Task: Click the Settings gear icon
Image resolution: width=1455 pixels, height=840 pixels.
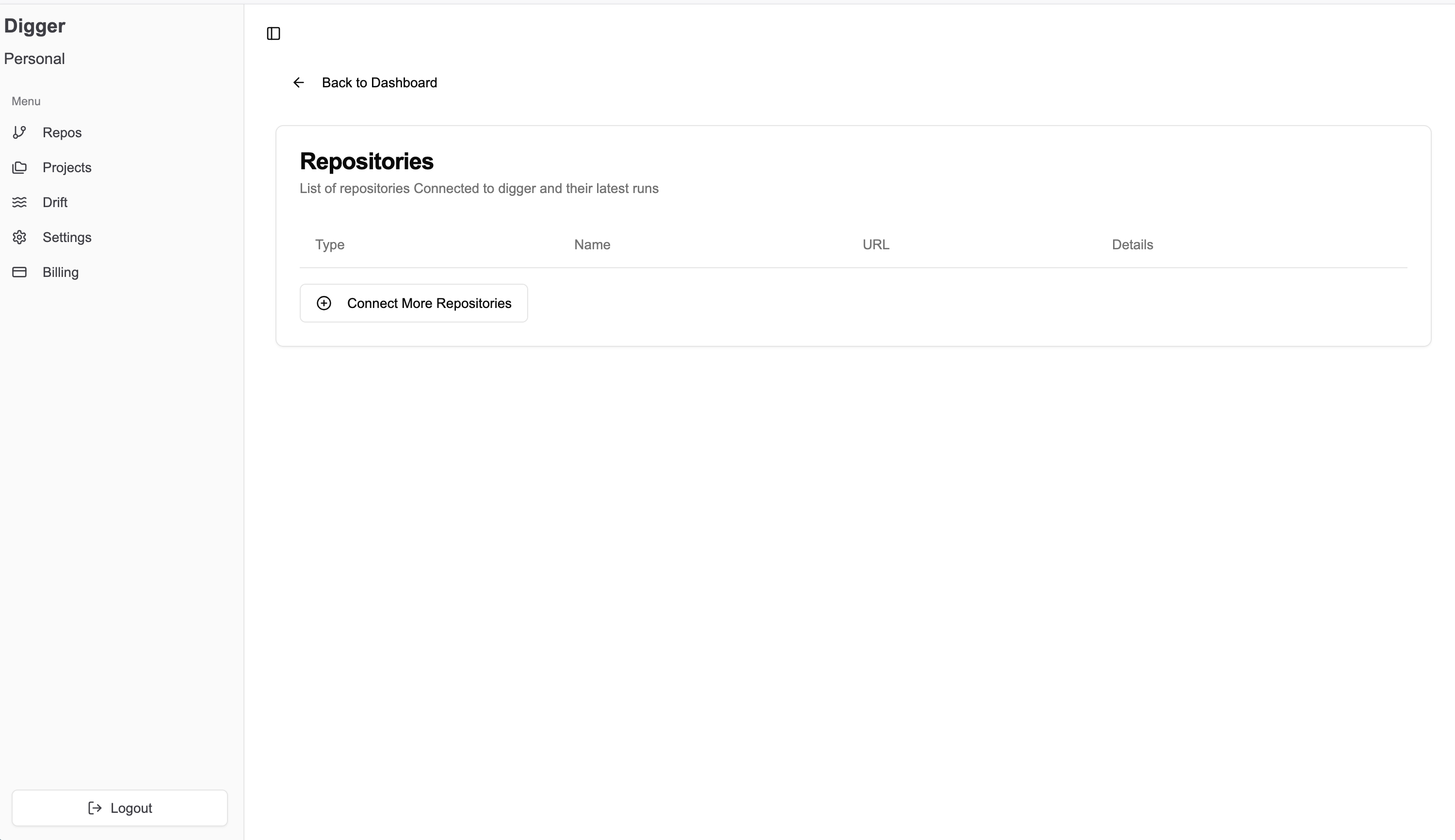Action: pyautogui.click(x=19, y=237)
